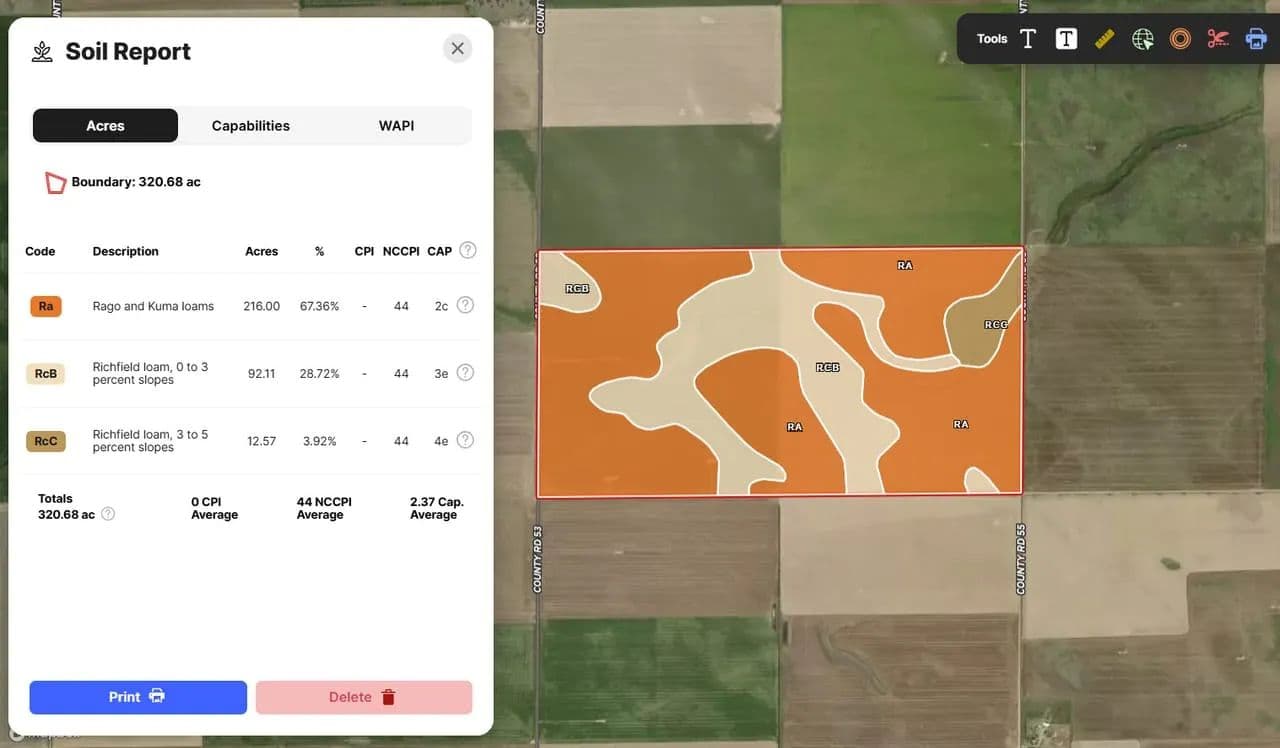Click the orange Ra color swatch
The width and height of the screenshot is (1280, 748).
(x=46, y=306)
